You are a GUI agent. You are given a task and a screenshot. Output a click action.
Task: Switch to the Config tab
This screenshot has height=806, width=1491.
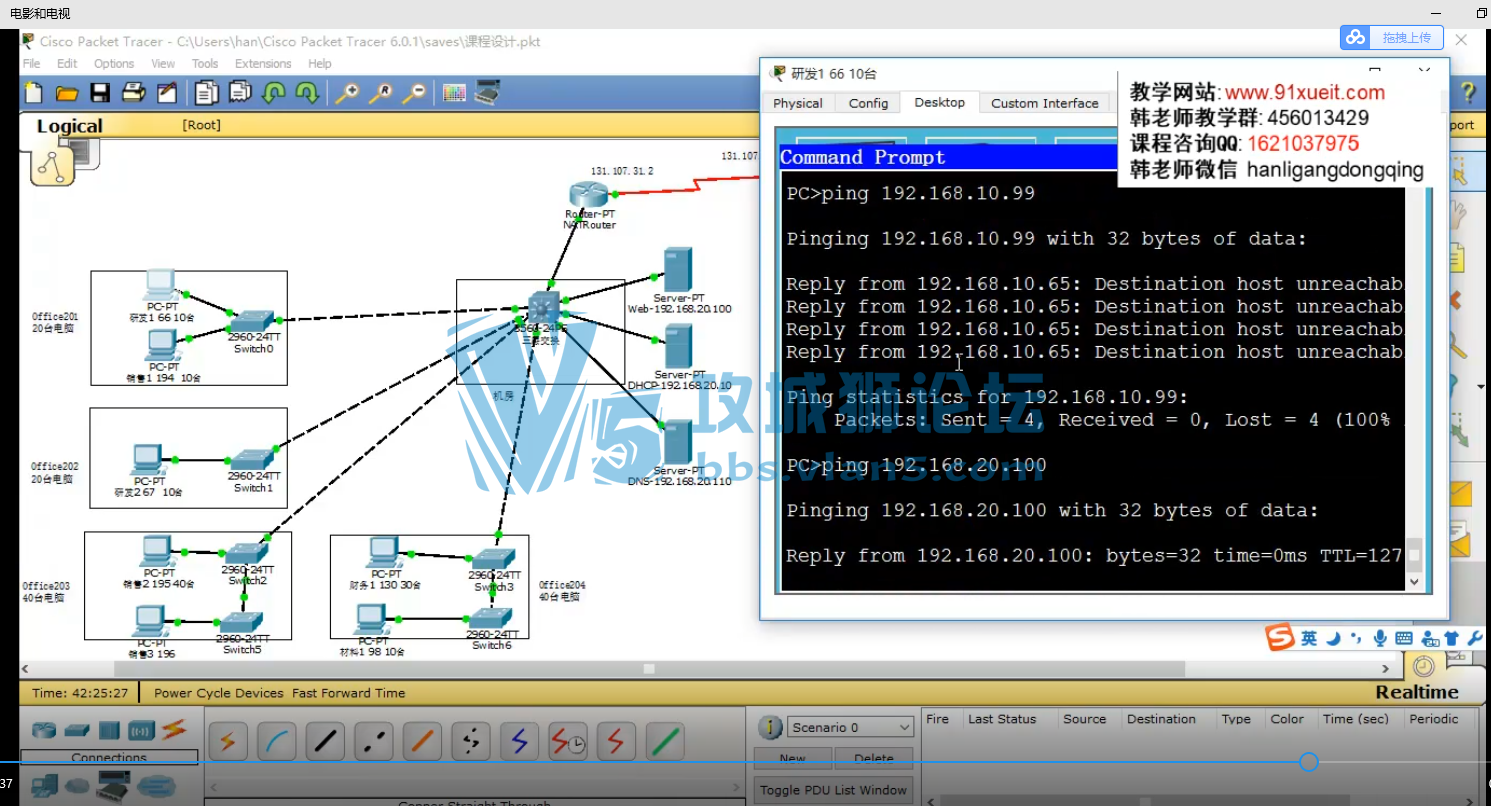tap(868, 103)
